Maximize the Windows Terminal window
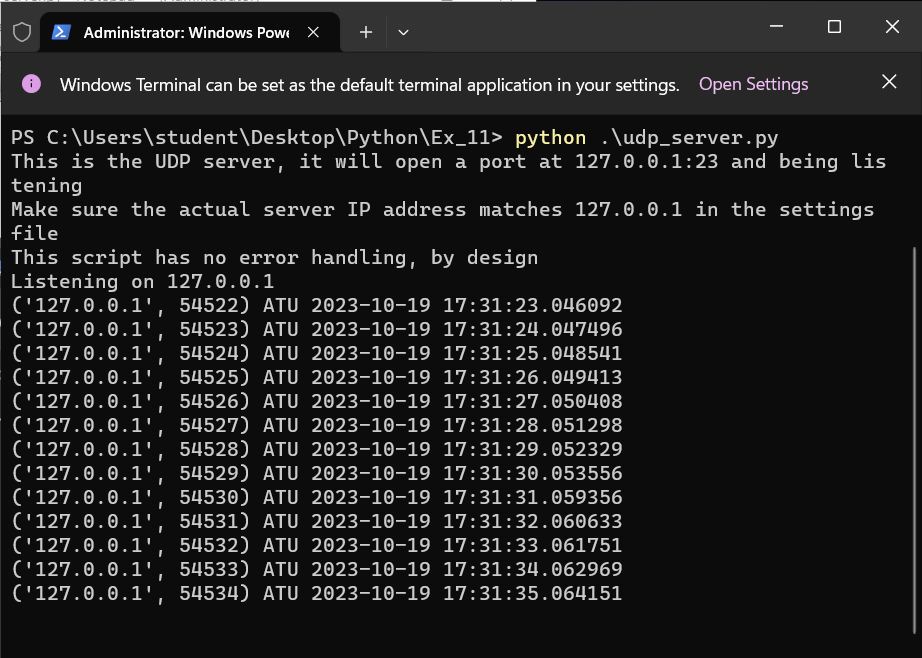This screenshot has height=658, width=922. coord(834,27)
